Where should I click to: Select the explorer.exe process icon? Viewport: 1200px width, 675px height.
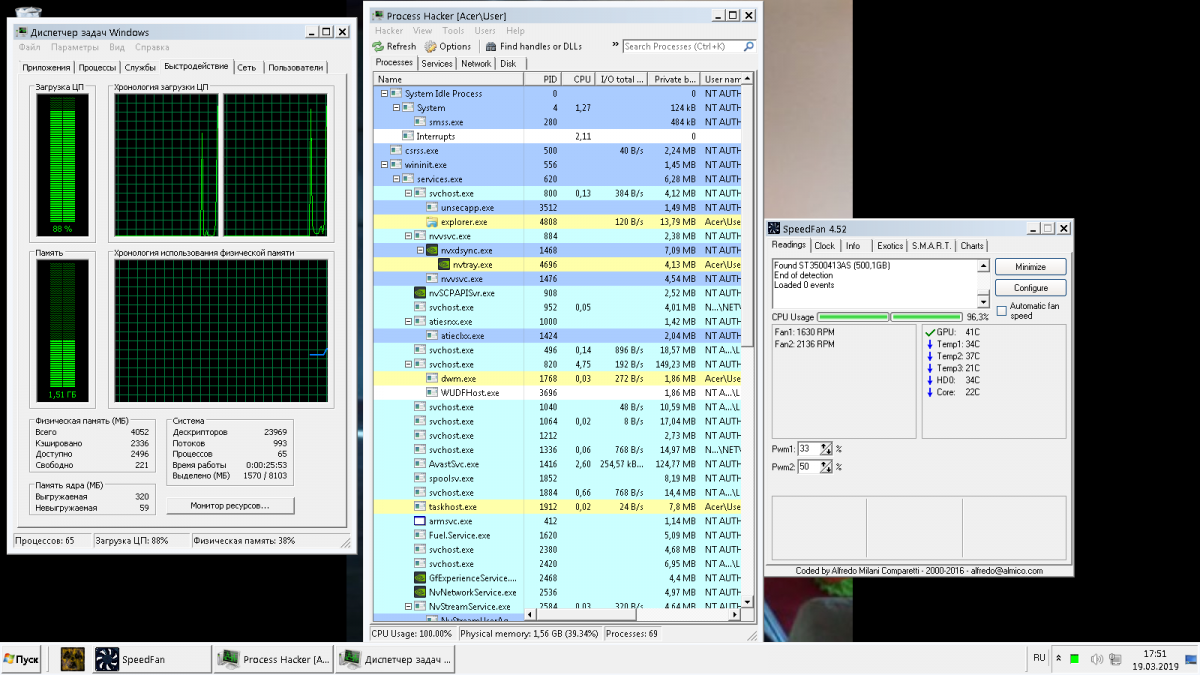432,222
